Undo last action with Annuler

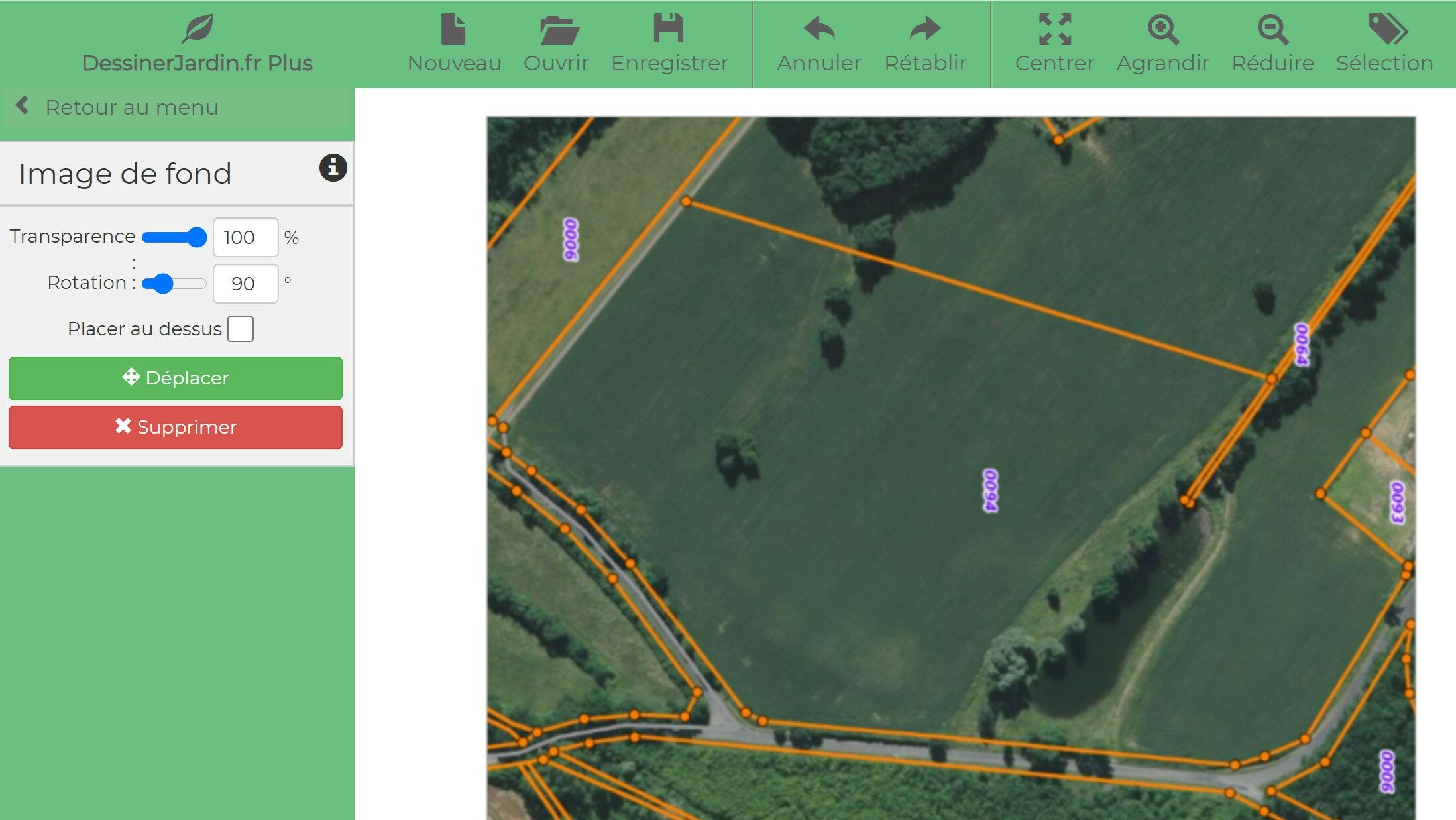pyautogui.click(x=818, y=44)
